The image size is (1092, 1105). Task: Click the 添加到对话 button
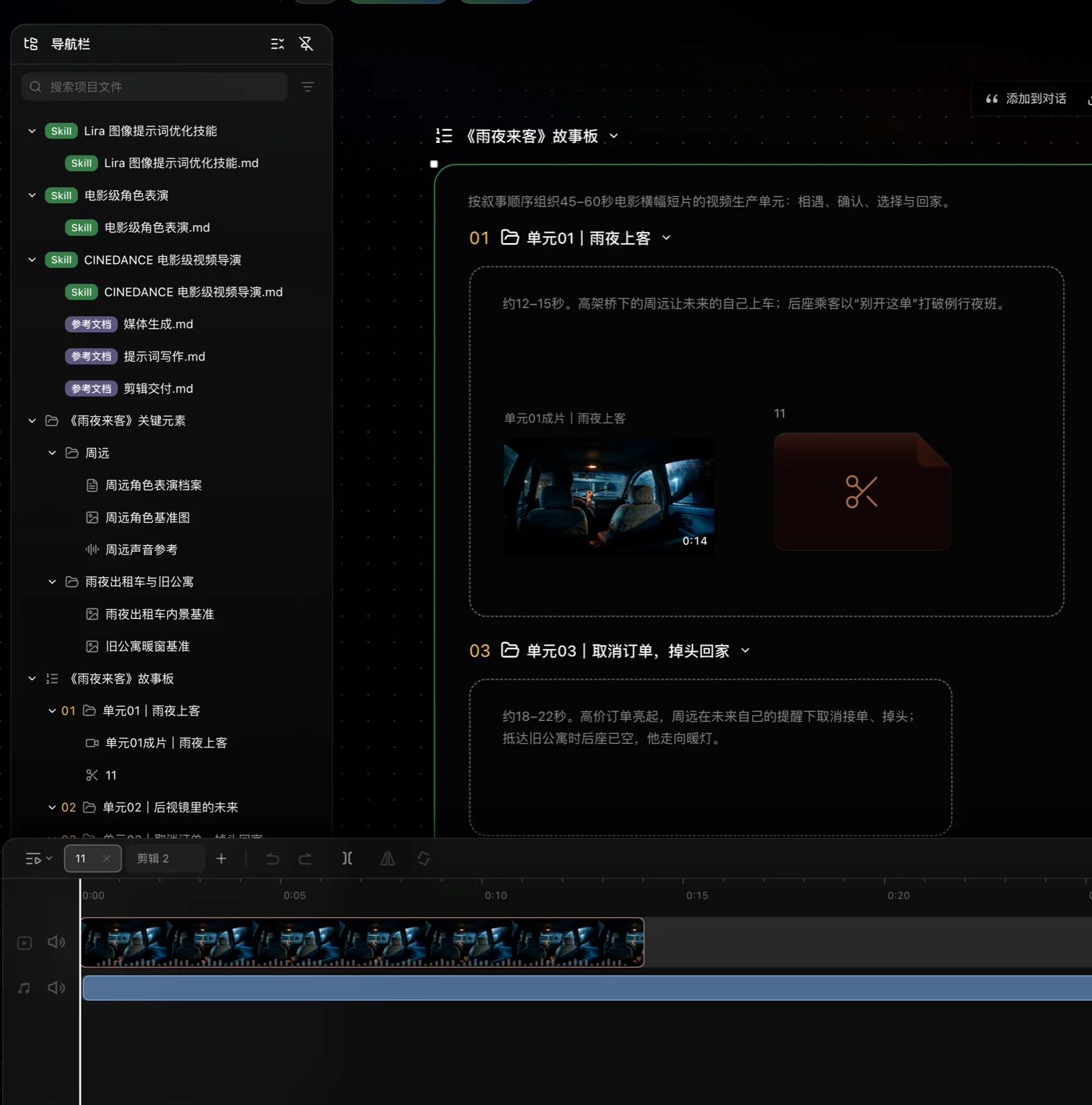(x=1026, y=99)
